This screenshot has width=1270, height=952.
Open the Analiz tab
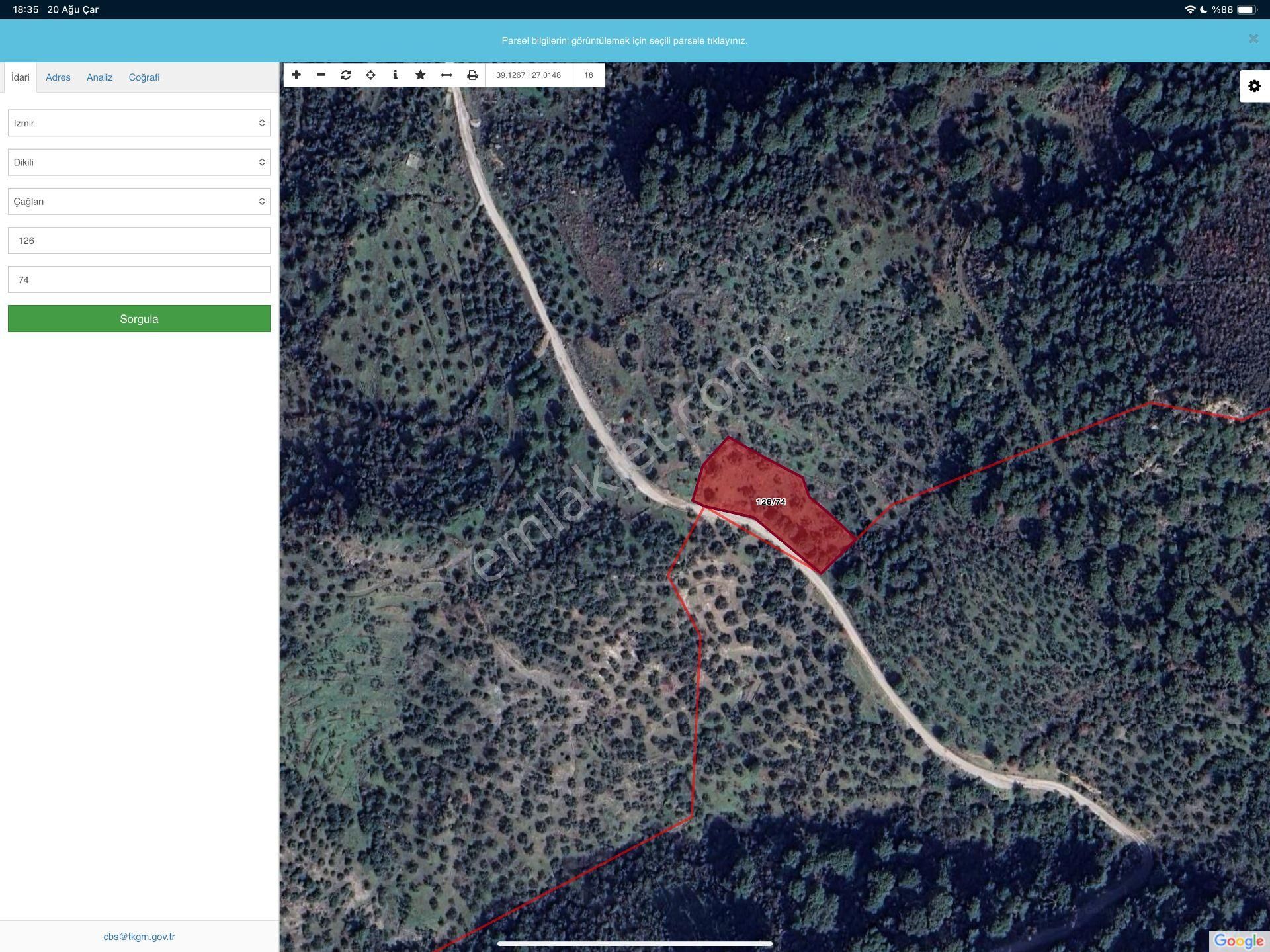pyautogui.click(x=100, y=77)
